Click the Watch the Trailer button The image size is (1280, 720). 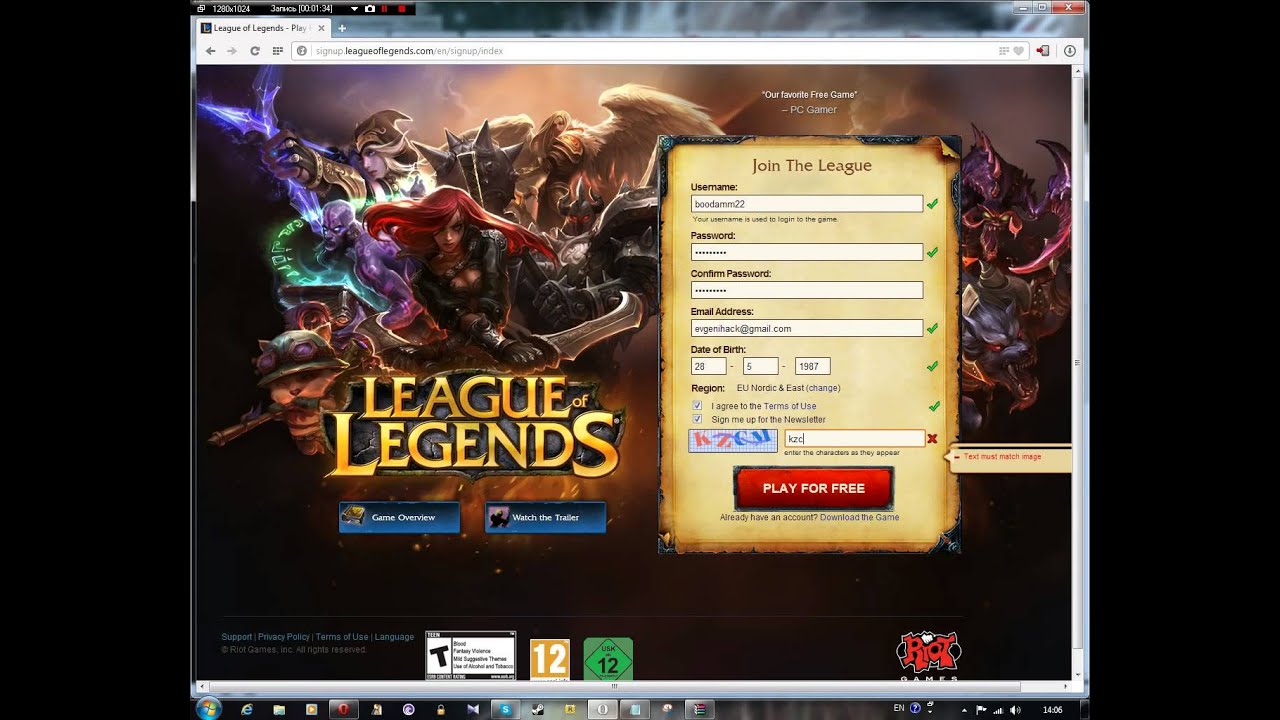[546, 517]
